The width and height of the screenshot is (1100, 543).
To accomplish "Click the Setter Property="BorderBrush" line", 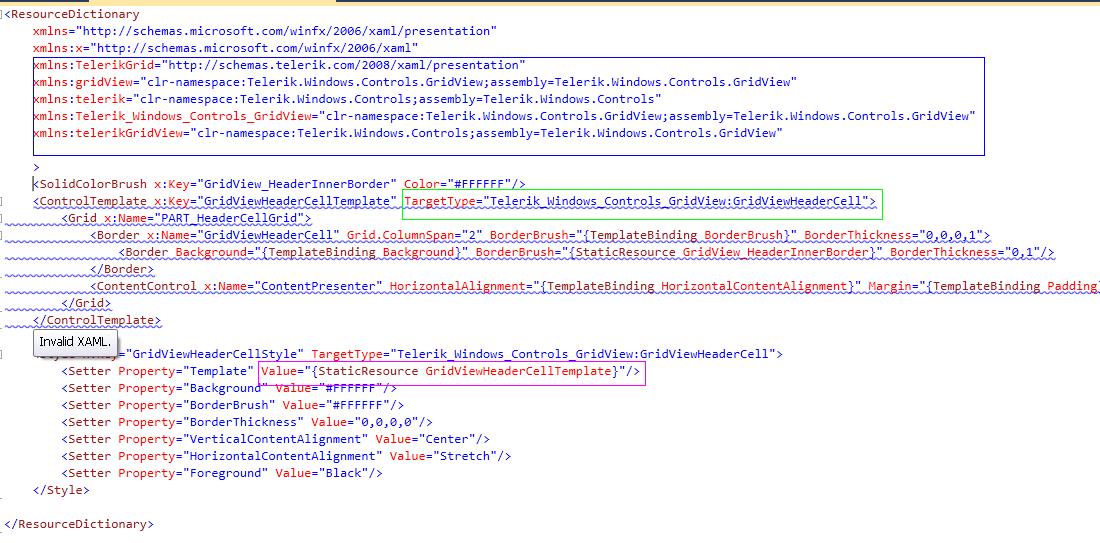I will [x=233, y=405].
